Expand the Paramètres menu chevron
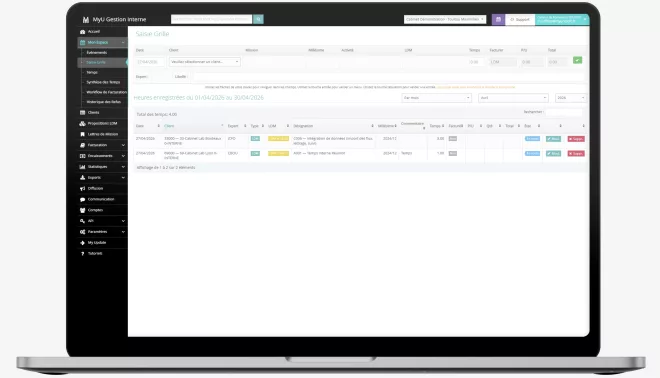Image resolution: width=660 pixels, height=378 pixels. click(x=123, y=232)
